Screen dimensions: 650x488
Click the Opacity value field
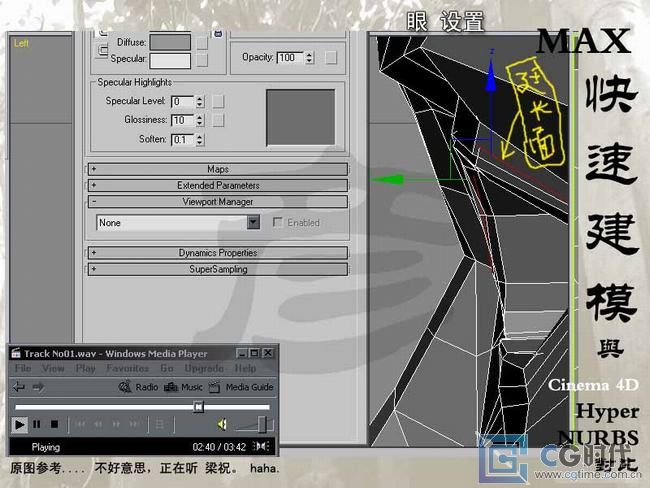pyautogui.click(x=291, y=57)
